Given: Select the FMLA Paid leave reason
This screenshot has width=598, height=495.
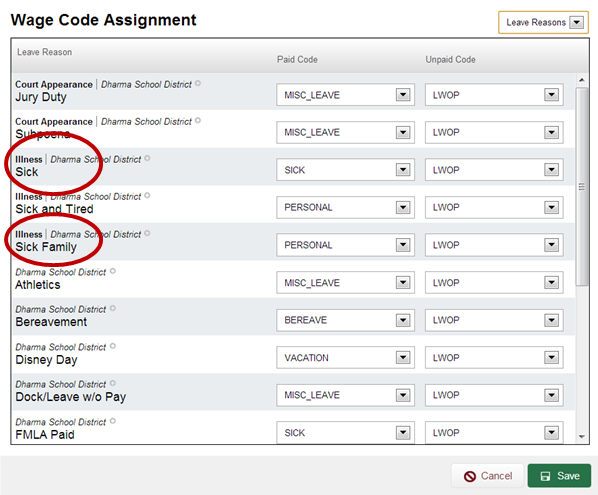Looking at the screenshot, I should click(x=45, y=434).
